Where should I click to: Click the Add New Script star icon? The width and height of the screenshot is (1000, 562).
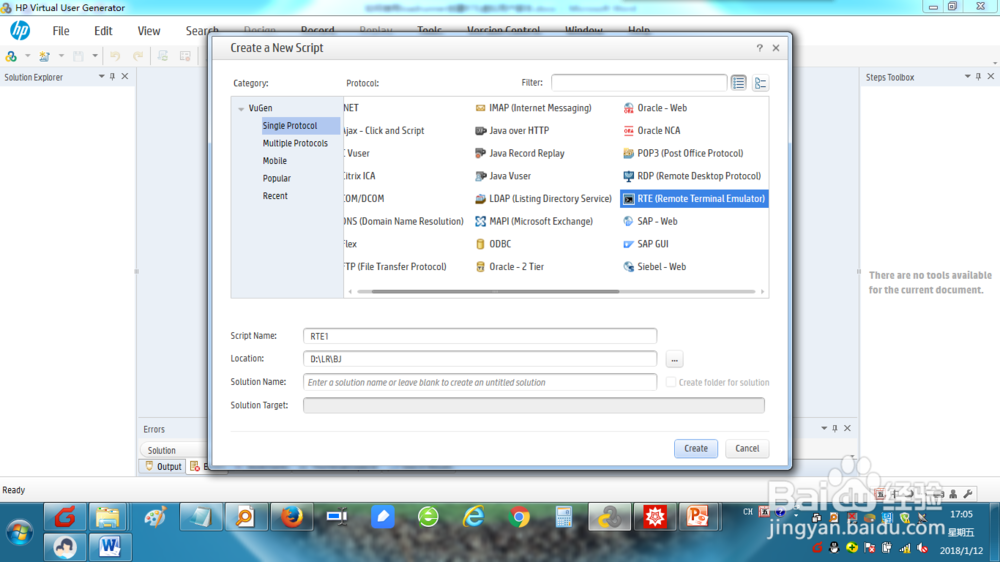44,56
